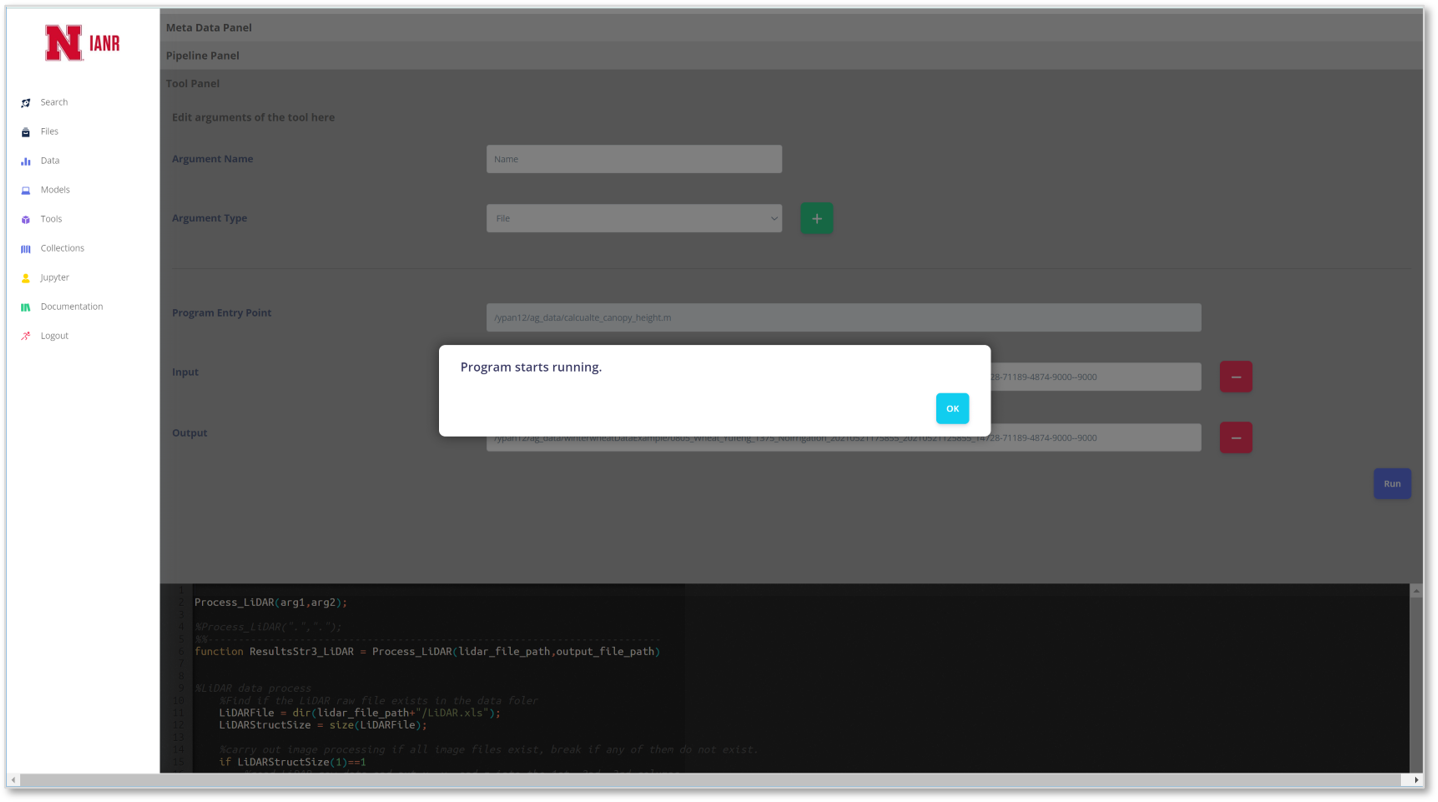Go to the Files section
The image size is (1438, 802).
click(x=49, y=131)
